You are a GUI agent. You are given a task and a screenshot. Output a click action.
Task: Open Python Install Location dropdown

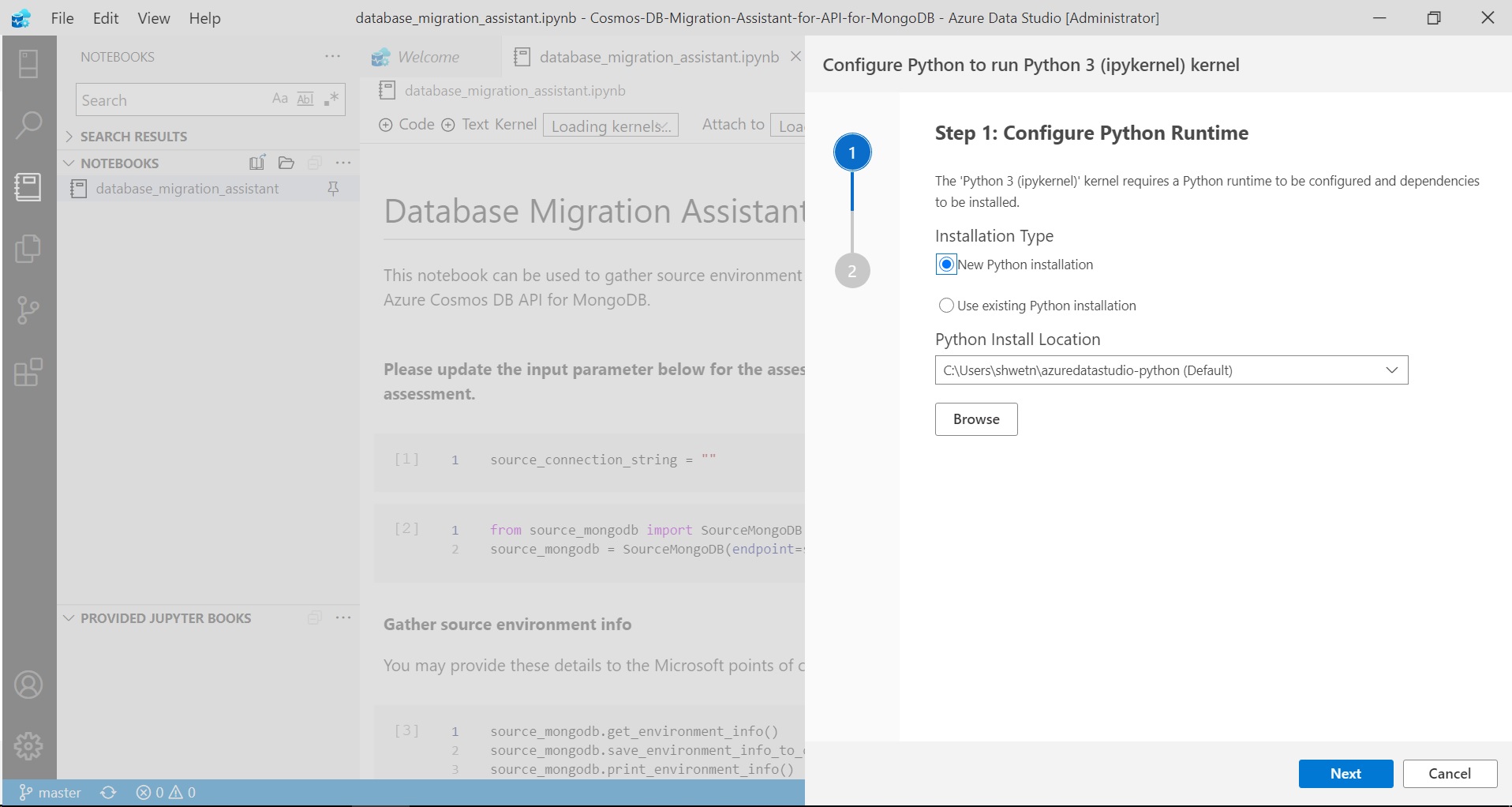pos(1171,370)
